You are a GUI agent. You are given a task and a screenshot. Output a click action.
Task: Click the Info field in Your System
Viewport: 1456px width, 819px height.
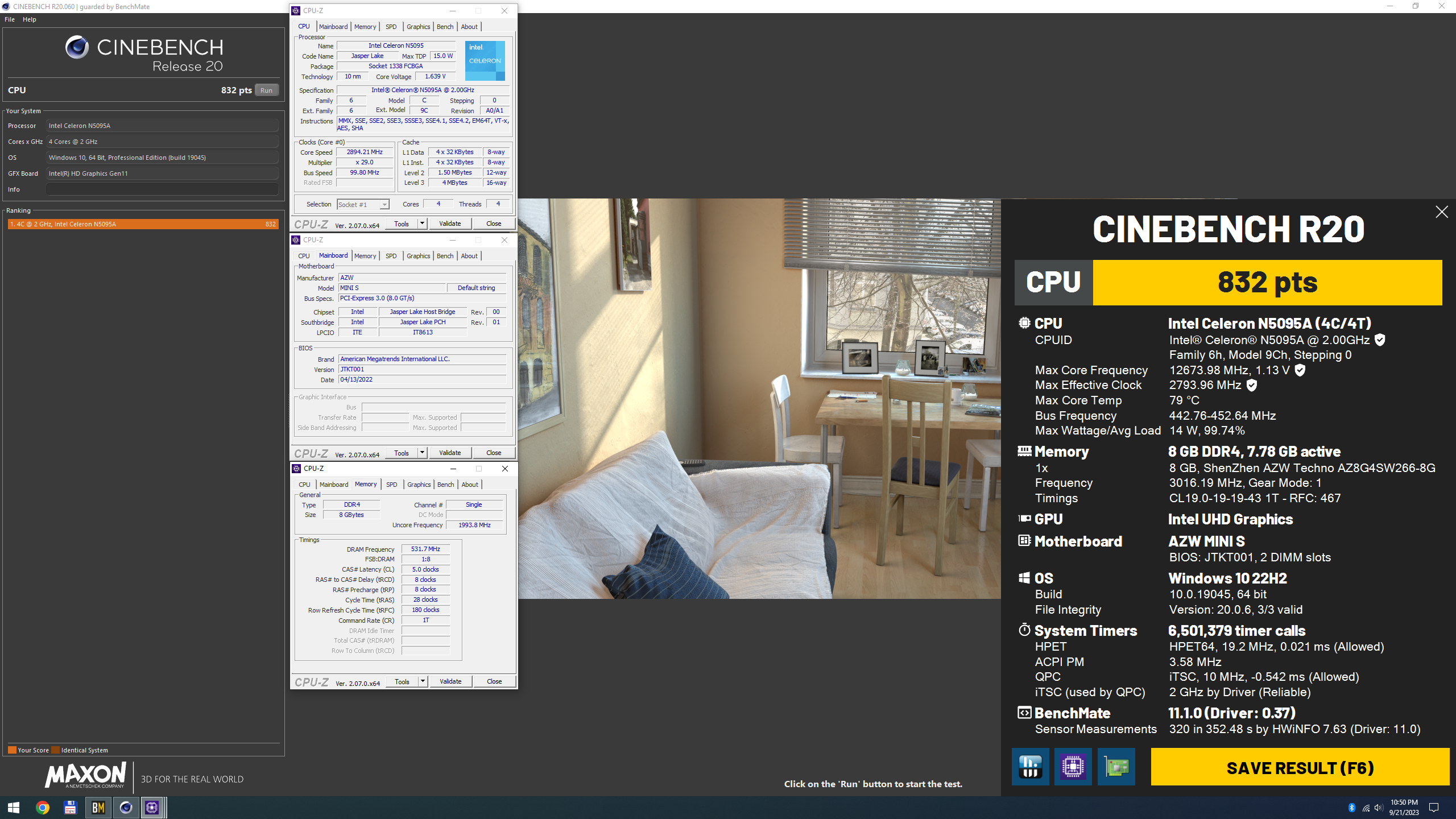point(162,189)
